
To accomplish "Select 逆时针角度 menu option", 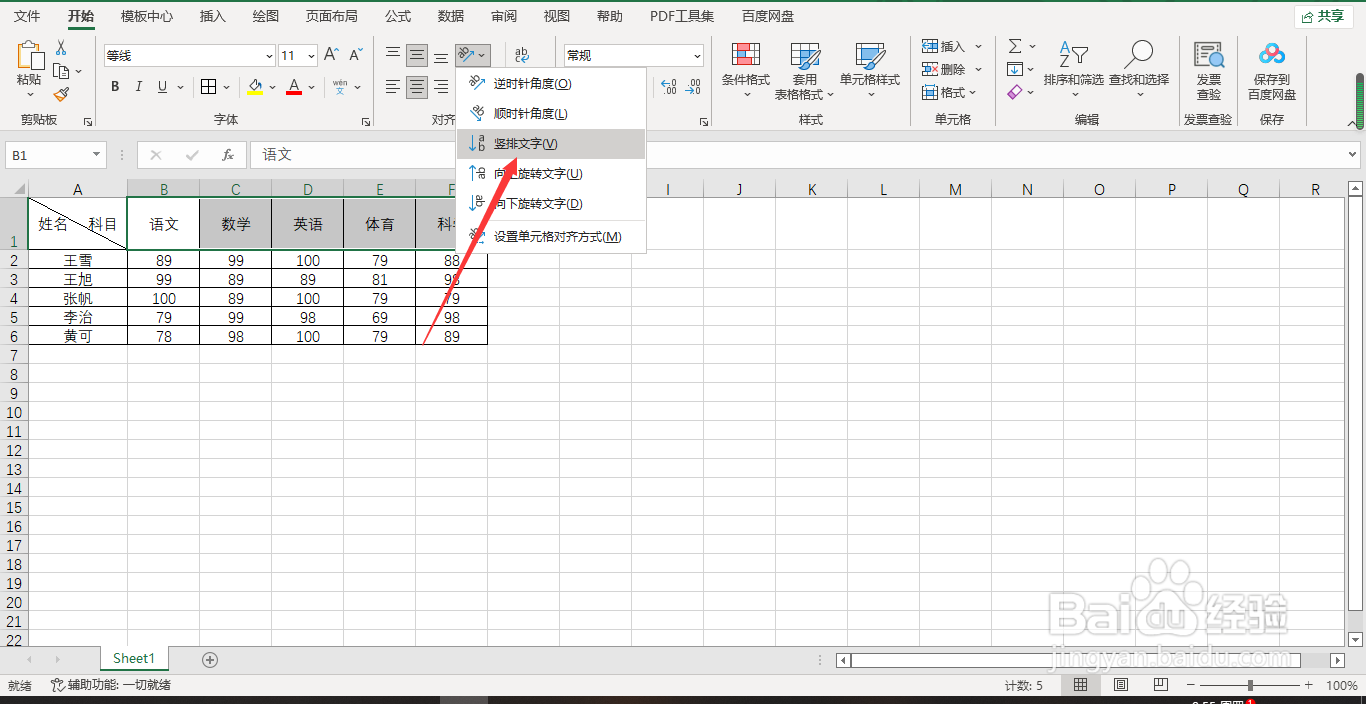I will [551, 84].
